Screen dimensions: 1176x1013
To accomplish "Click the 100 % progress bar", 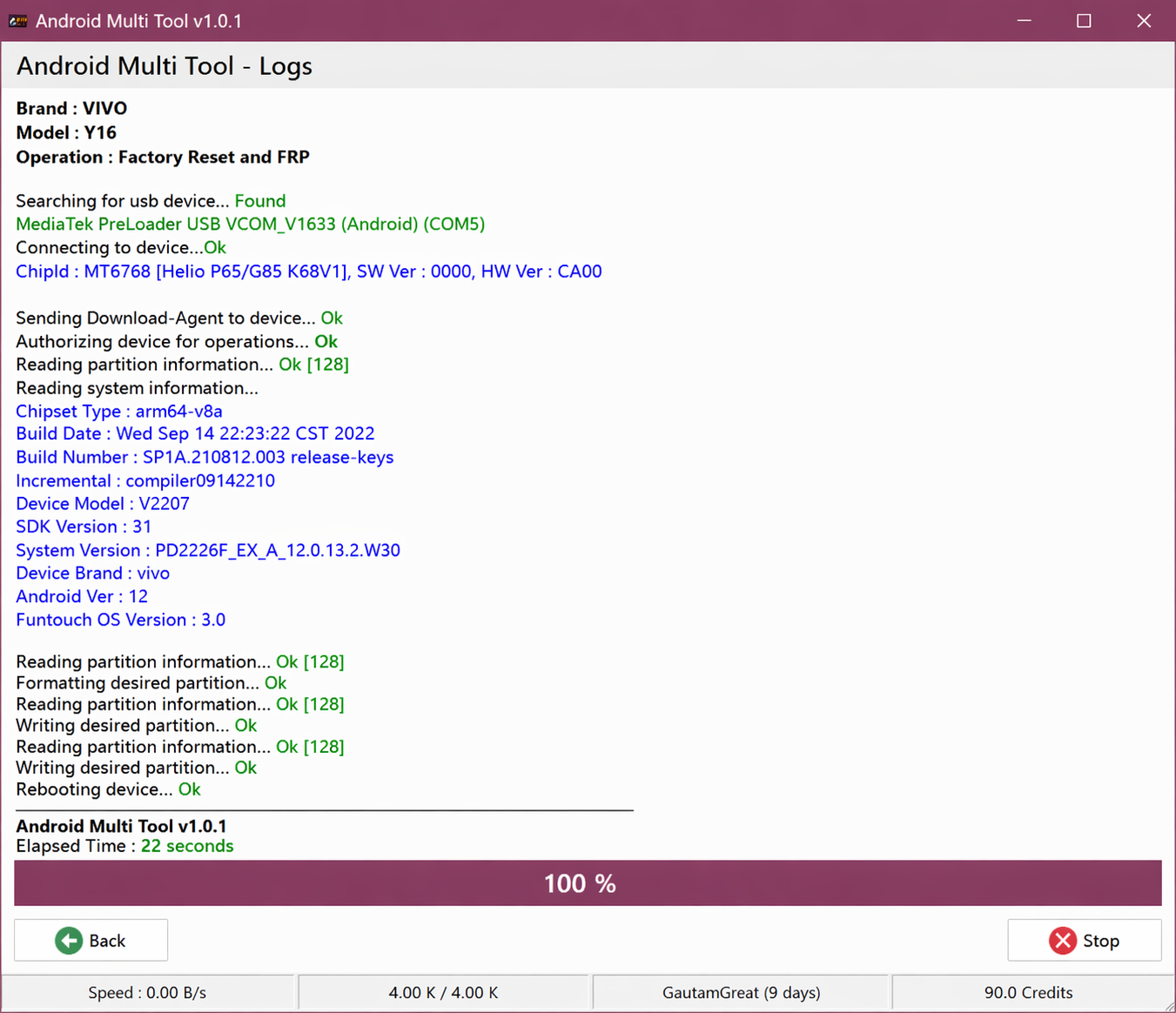I will coord(588,883).
